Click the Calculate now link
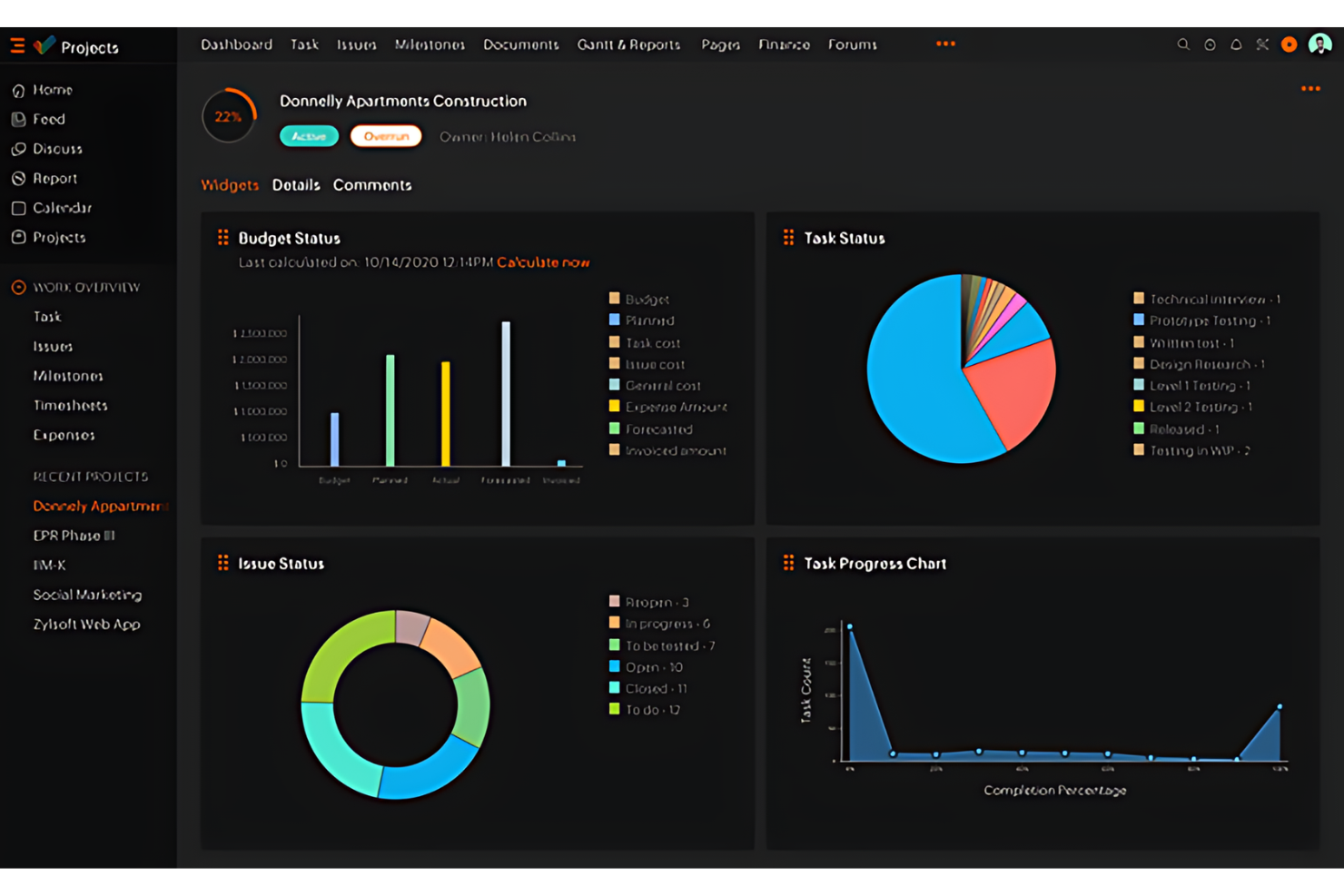 tap(543, 262)
